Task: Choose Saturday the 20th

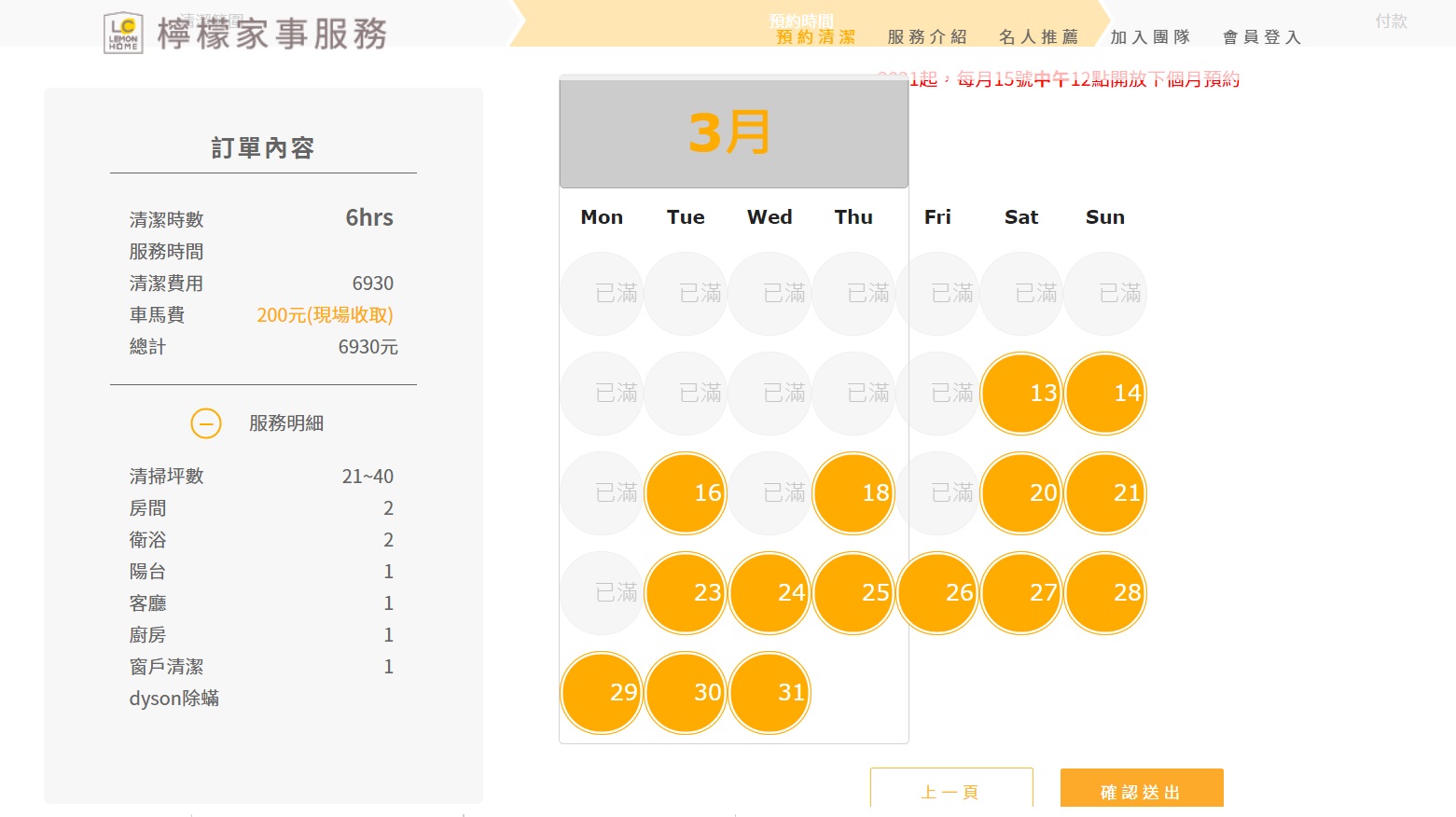Action: [x=1021, y=493]
